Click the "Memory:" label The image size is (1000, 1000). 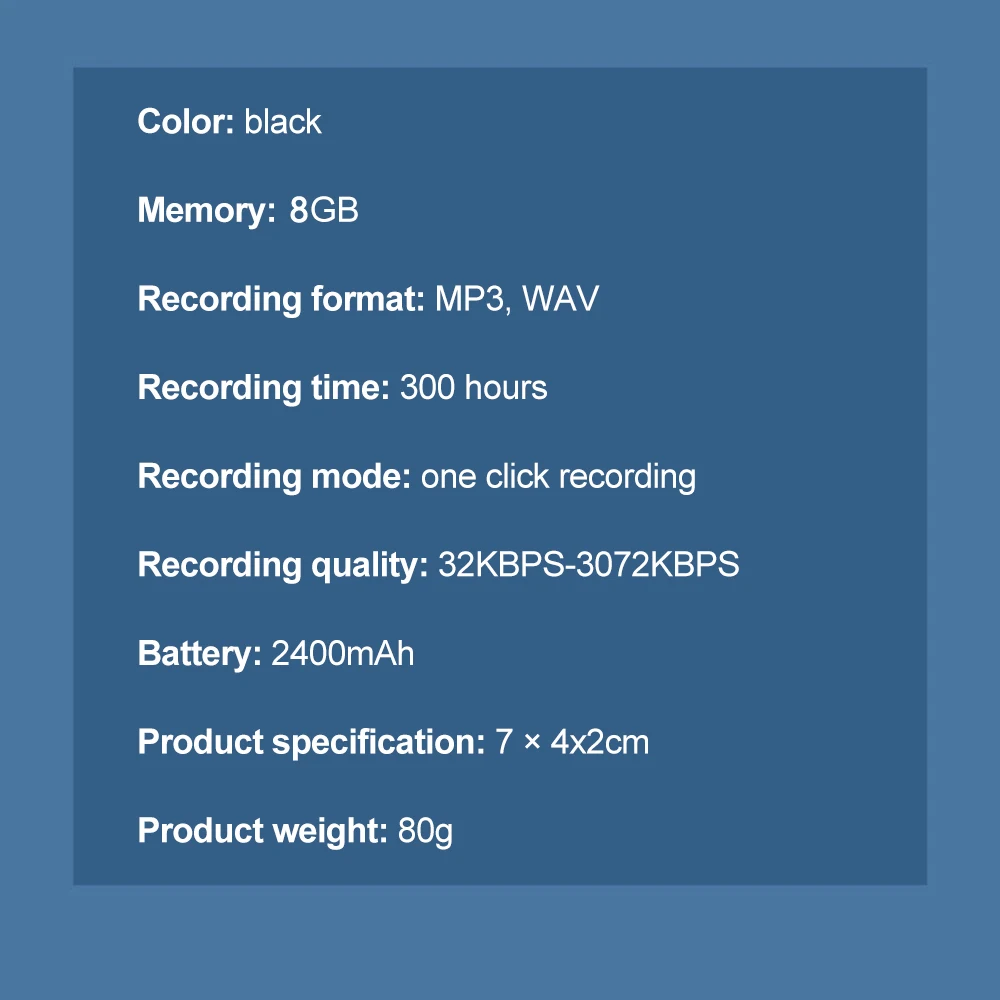[x=206, y=211]
